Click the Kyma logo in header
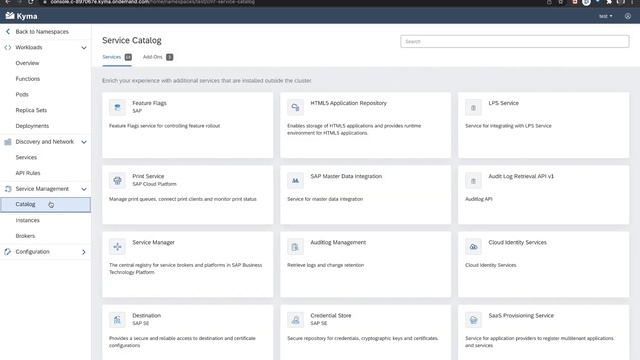The height and width of the screenshot is (360, 640). pos(21,16)
